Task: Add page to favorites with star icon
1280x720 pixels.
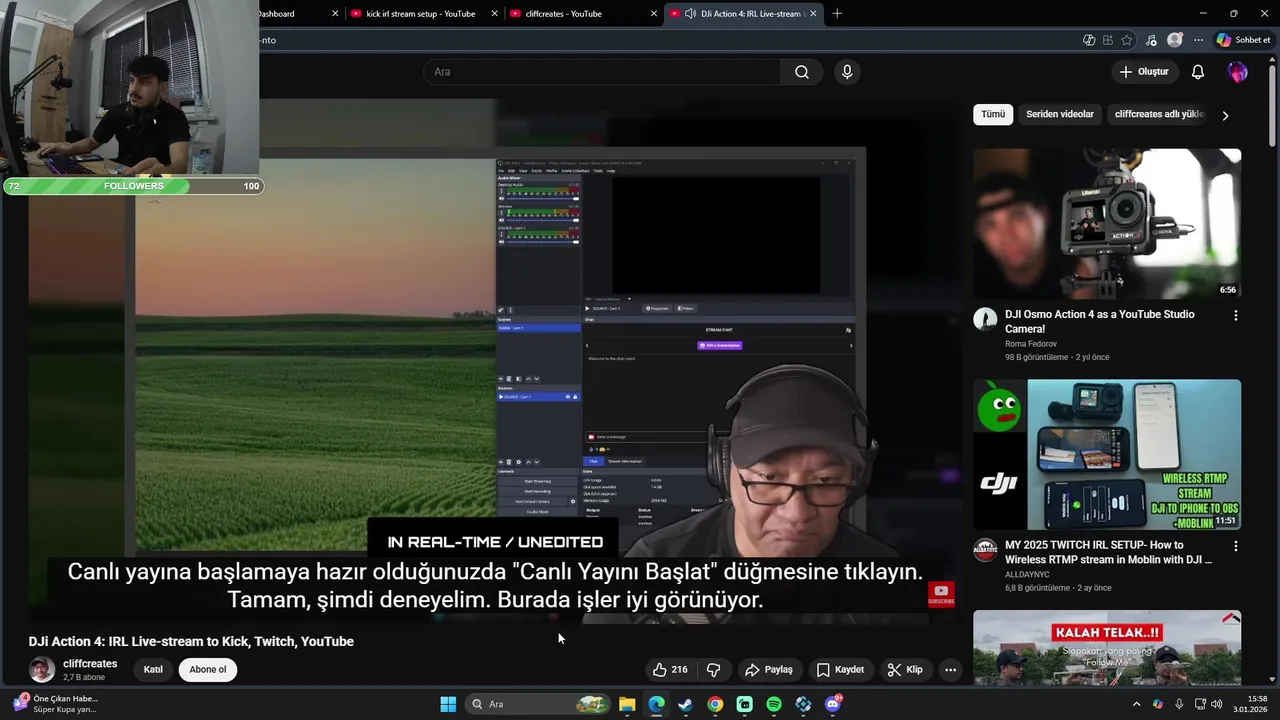Action: tap(1127, 40)
